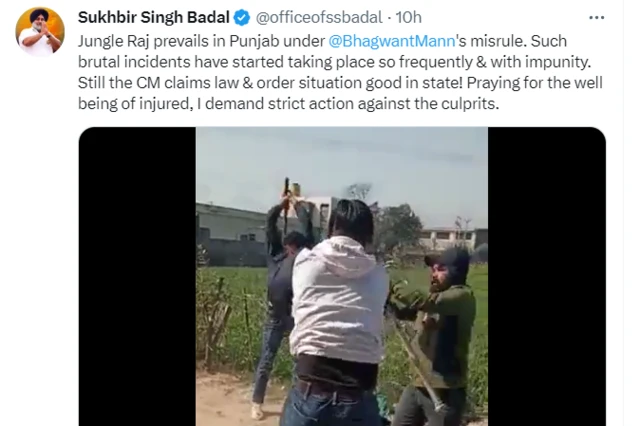
Task: Click the raised stick in the video frame
Action: click(x=287, y=202)
